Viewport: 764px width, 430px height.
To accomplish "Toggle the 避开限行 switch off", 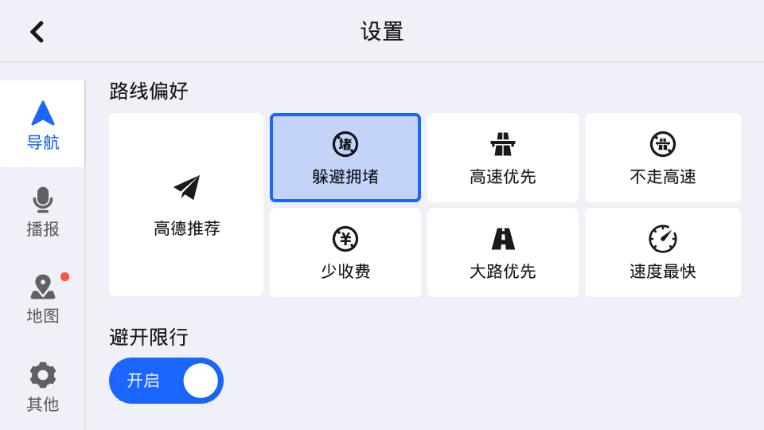I will pyautogui.click(x=166, y=381).
